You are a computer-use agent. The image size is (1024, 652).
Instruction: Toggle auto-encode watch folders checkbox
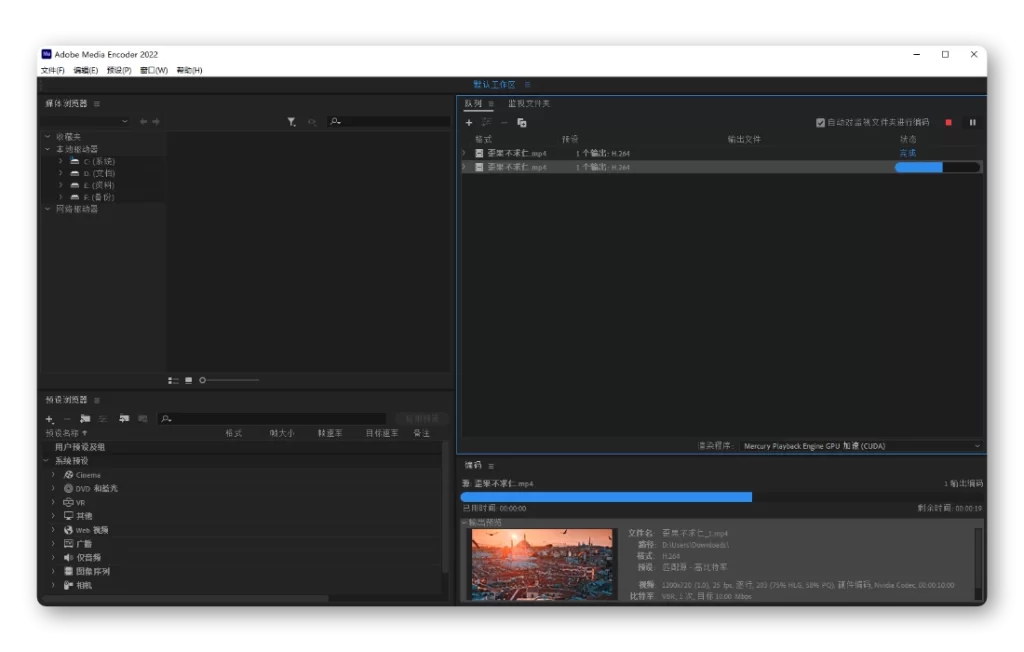point(820,122)
